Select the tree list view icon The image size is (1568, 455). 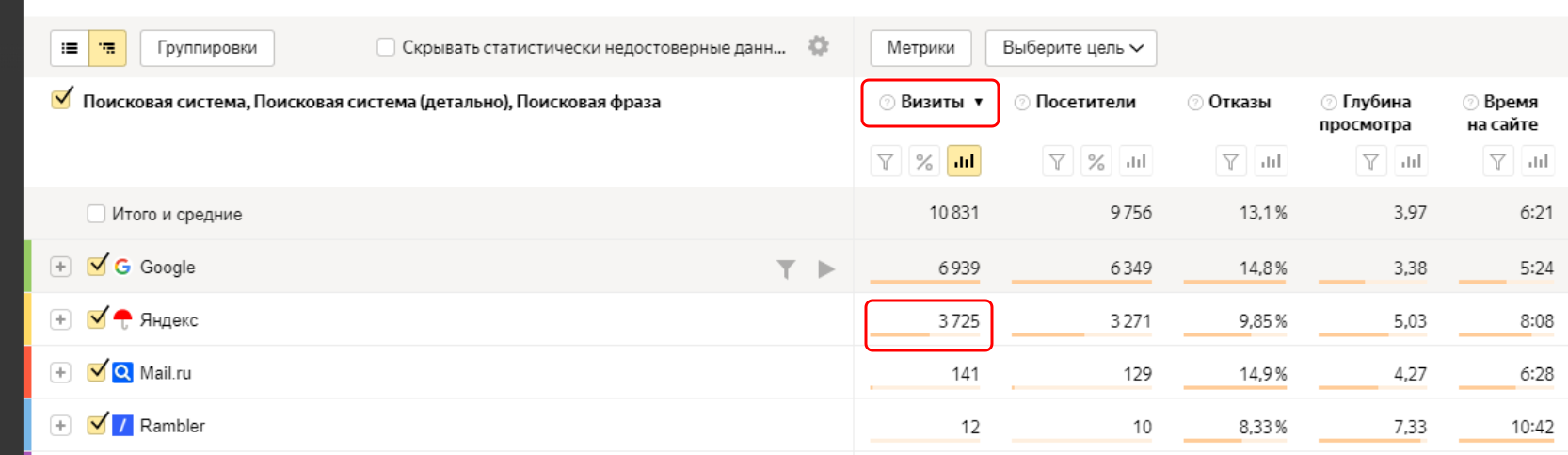coord(107,48)
